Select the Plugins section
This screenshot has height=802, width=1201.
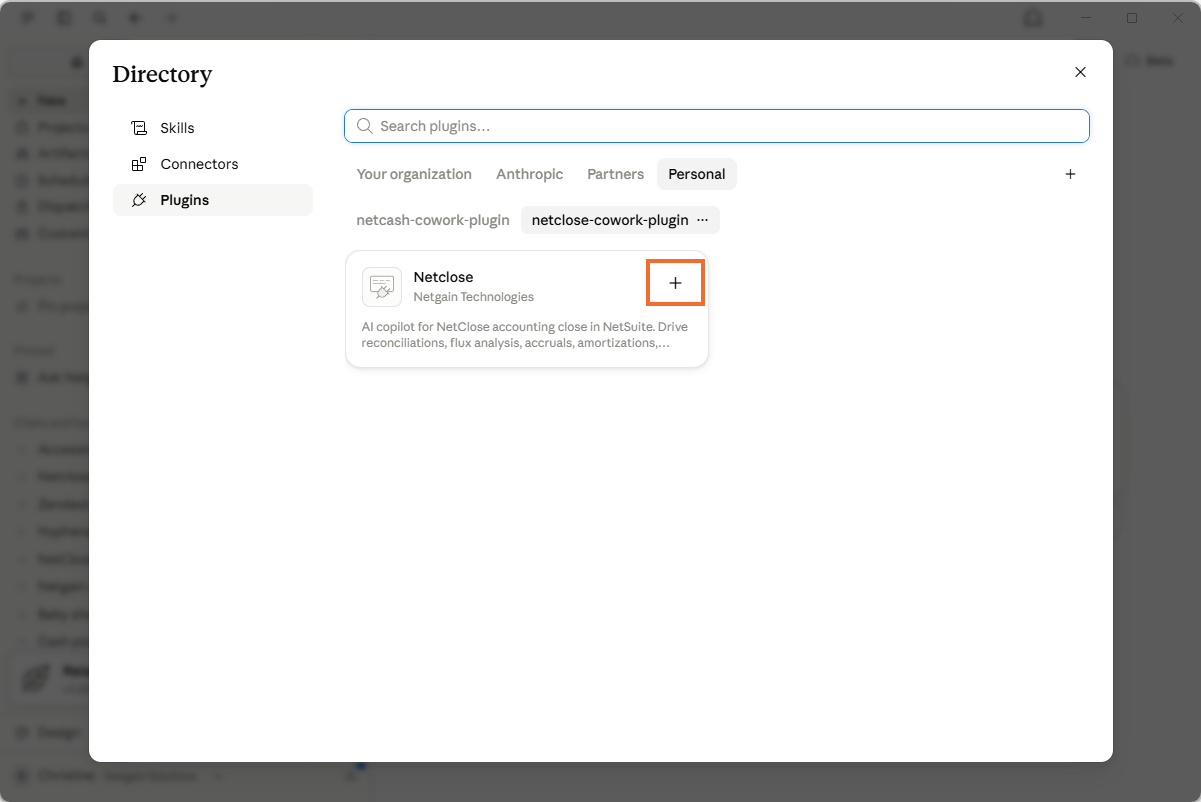pyautogui.click(x=213, y=200)
